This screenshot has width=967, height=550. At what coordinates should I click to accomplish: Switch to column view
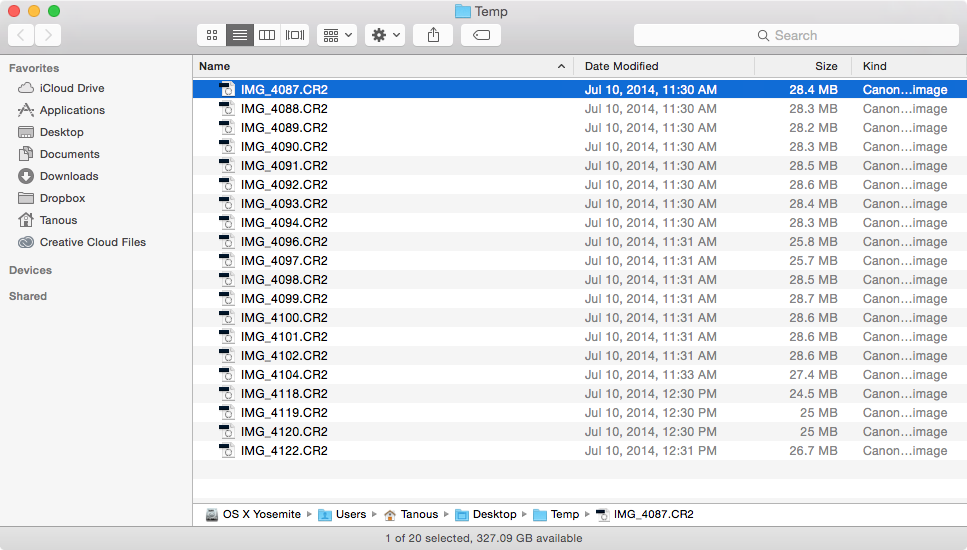click(x=267, y=35)
